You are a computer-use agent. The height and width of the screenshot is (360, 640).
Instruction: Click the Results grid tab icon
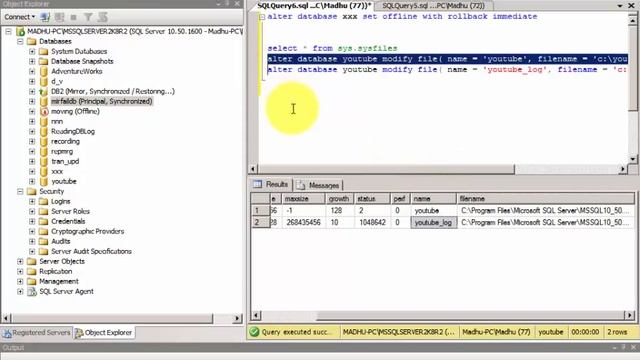coord(258,184)
